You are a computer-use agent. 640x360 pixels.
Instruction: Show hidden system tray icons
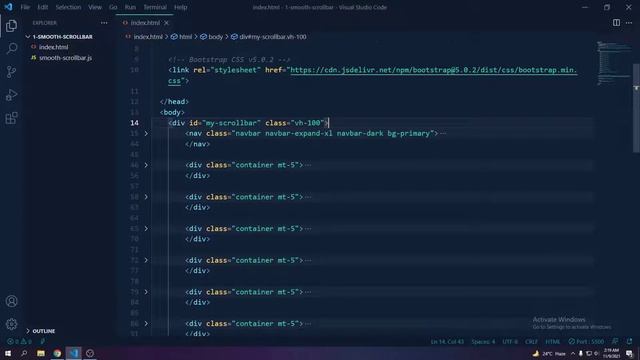(573, 353)
